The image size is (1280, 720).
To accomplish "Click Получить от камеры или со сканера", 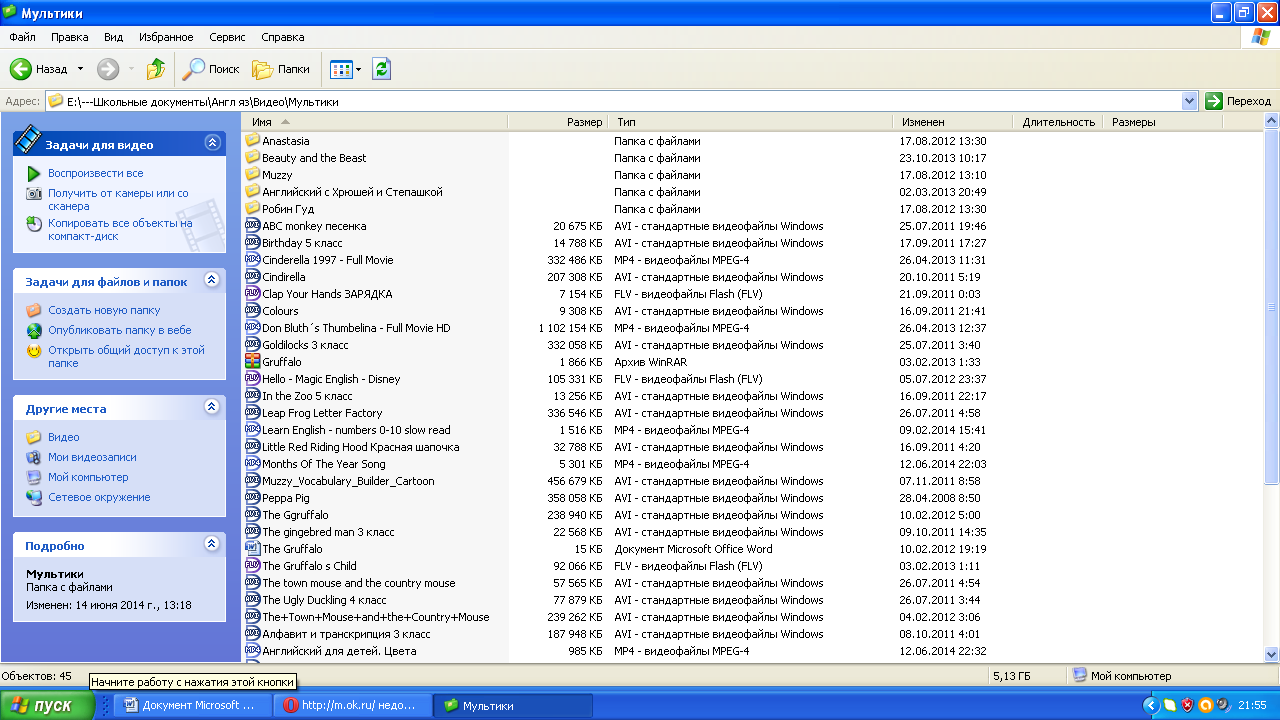I will (x=118, y=200).
